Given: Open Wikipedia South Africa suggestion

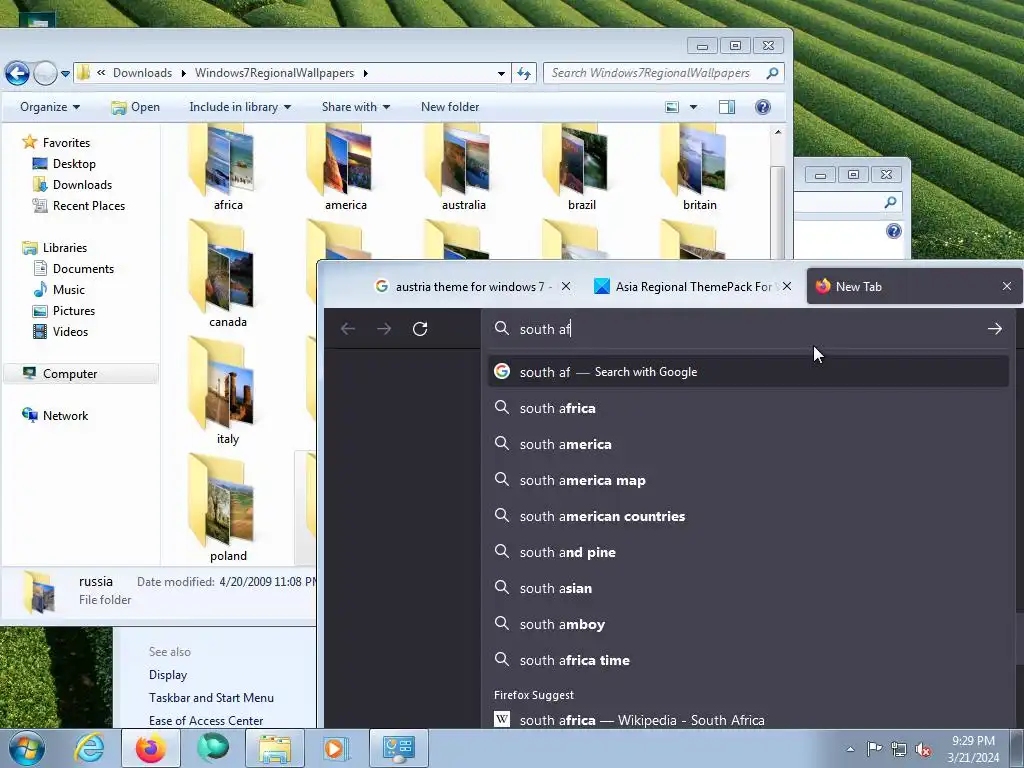Looking at the screenshot, I should [x=748, y=720].
